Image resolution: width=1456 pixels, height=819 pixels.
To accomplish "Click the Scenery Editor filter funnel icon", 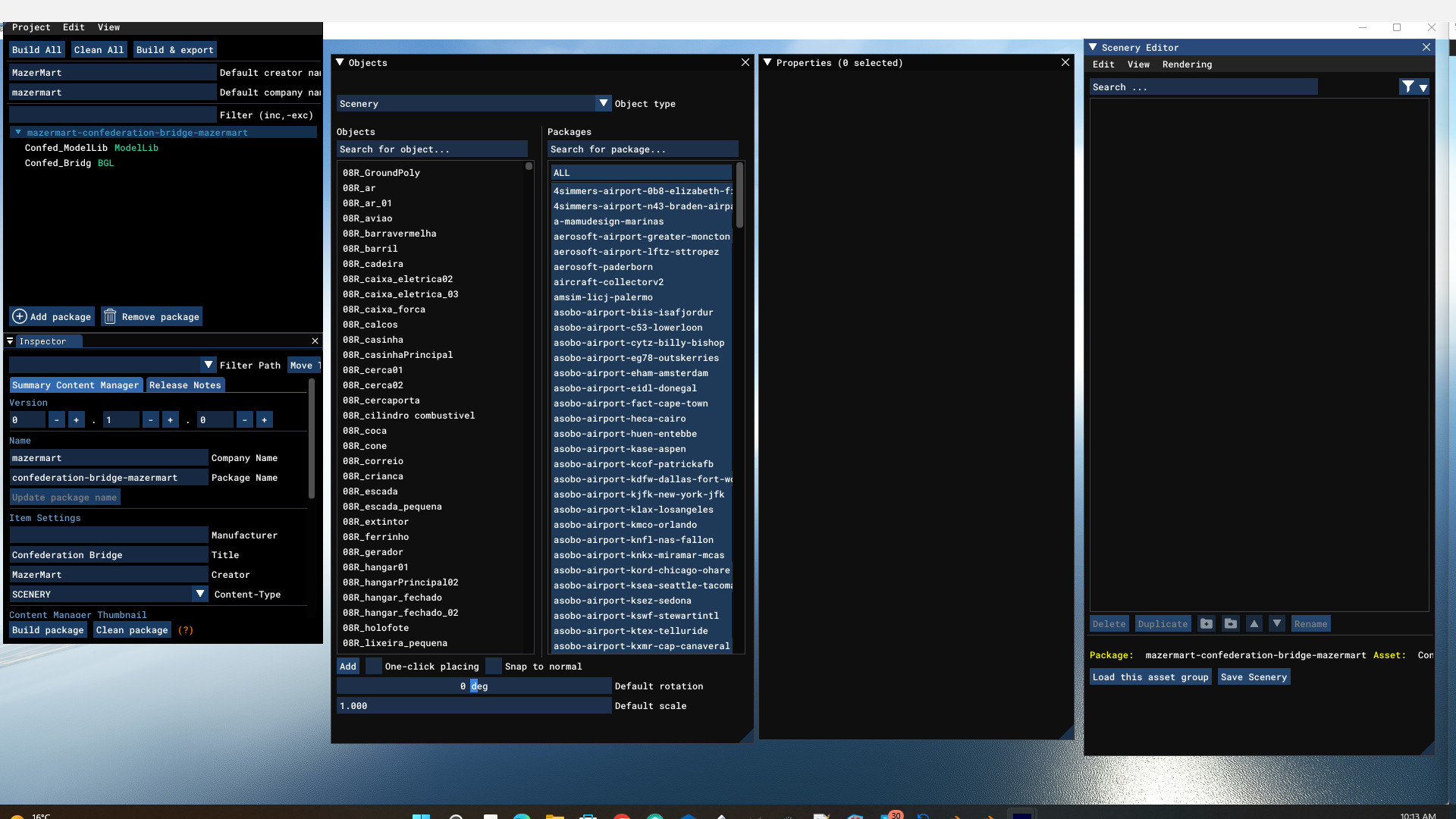I will (1407, 87).
